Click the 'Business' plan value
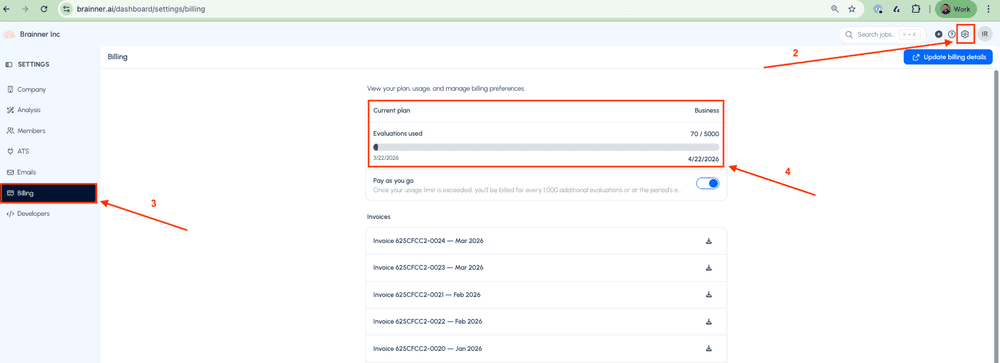This screenshot has height=363, width=1000. coord(707,110)
